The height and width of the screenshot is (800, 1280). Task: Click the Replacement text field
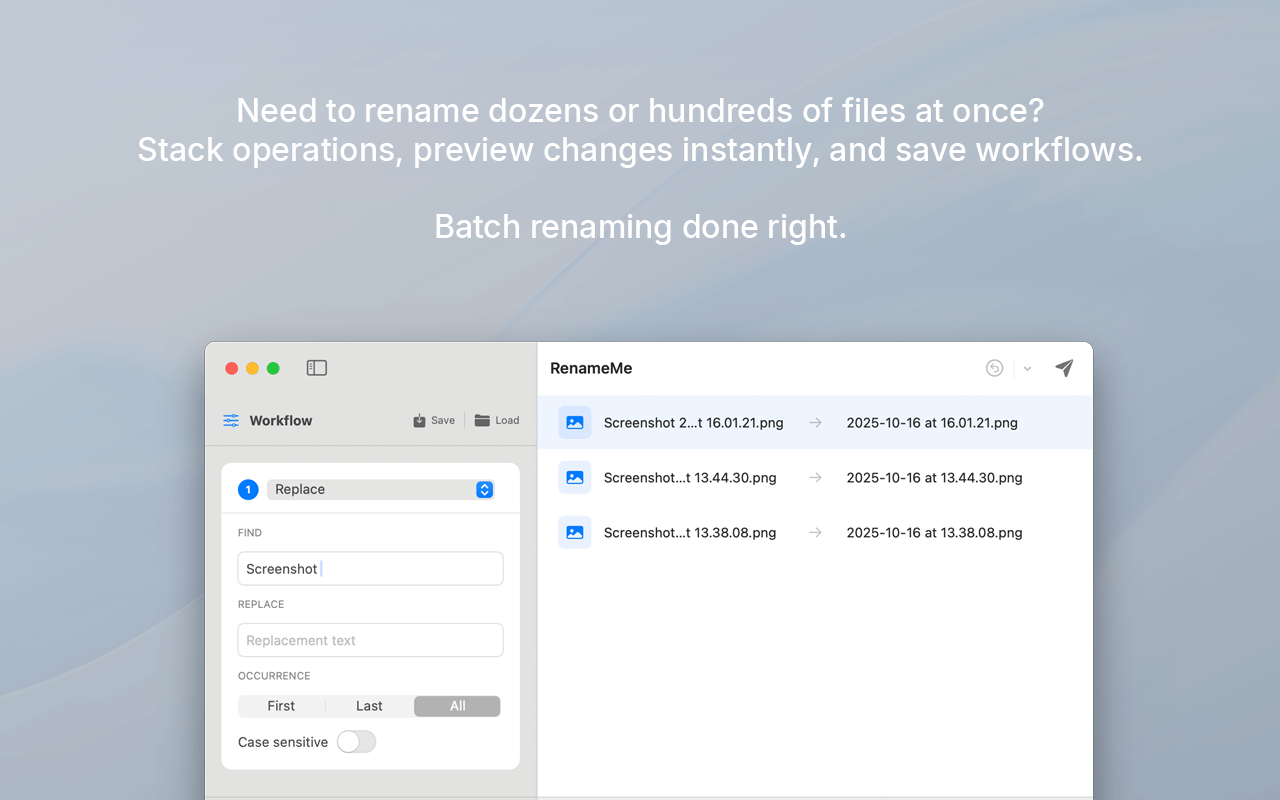tap(370, 640)
